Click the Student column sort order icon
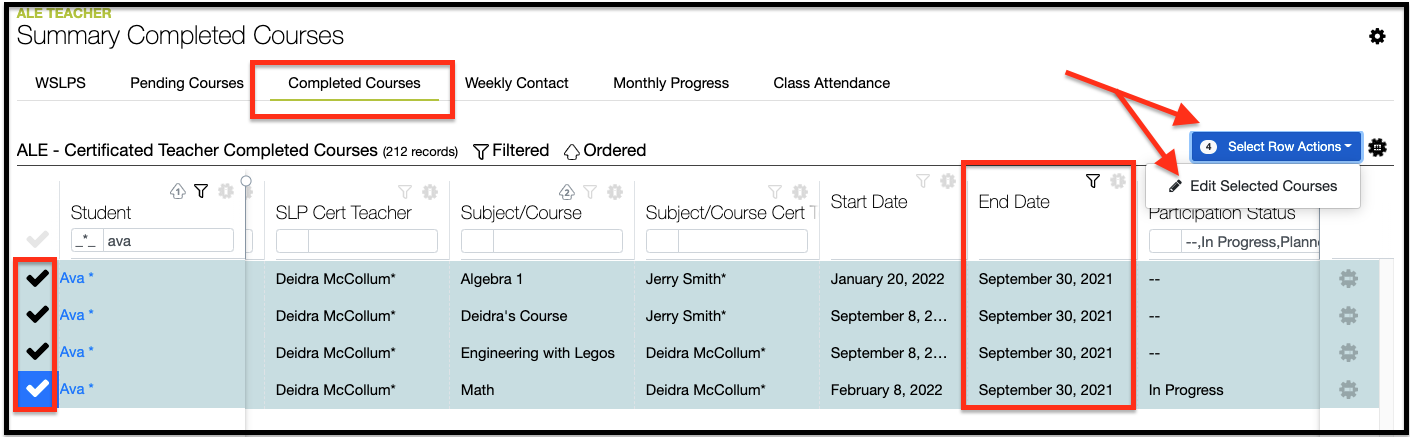Screen dimensions: 1410x437 178,190
